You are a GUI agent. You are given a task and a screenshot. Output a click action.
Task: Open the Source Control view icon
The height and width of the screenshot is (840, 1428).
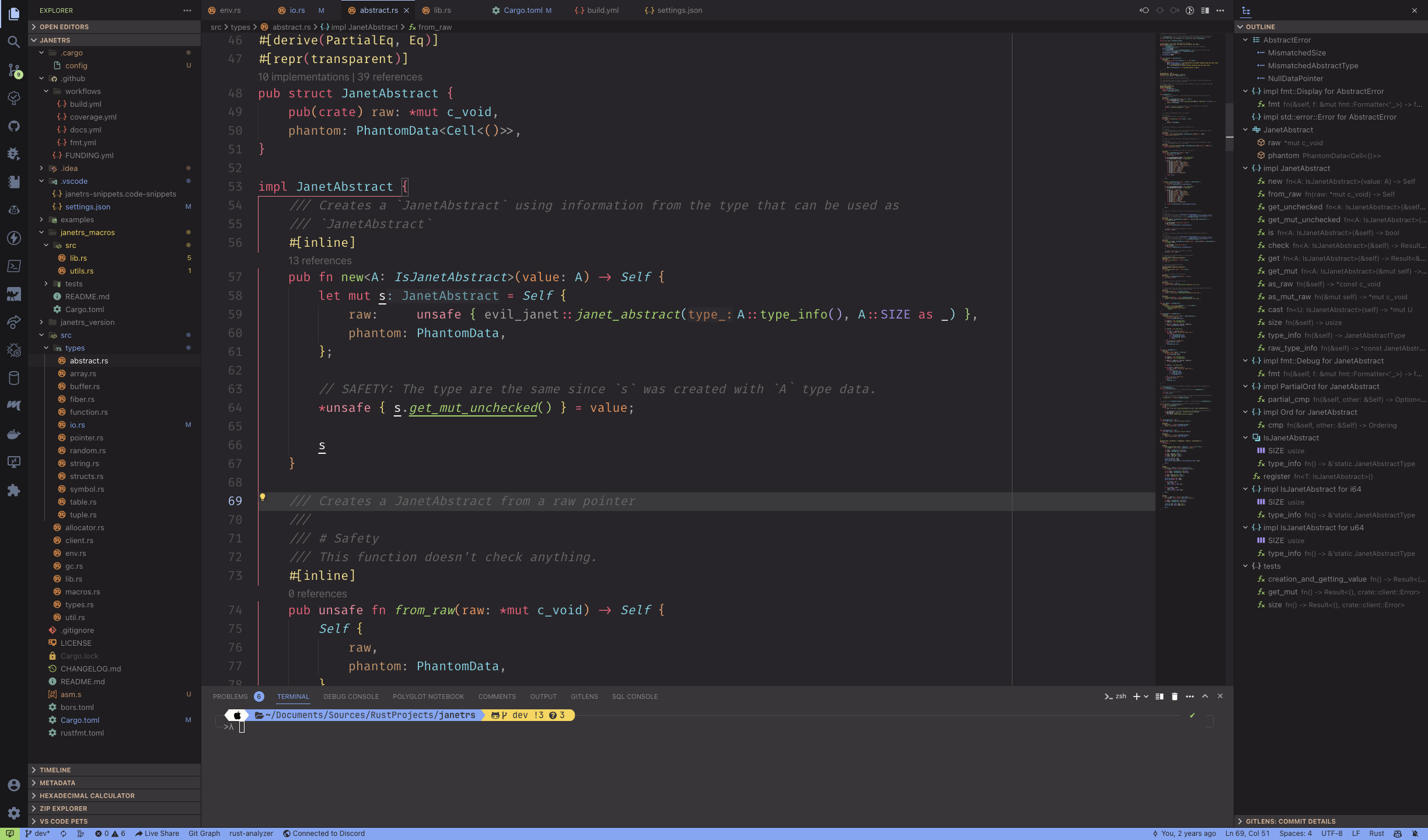[x=14, y=70]
